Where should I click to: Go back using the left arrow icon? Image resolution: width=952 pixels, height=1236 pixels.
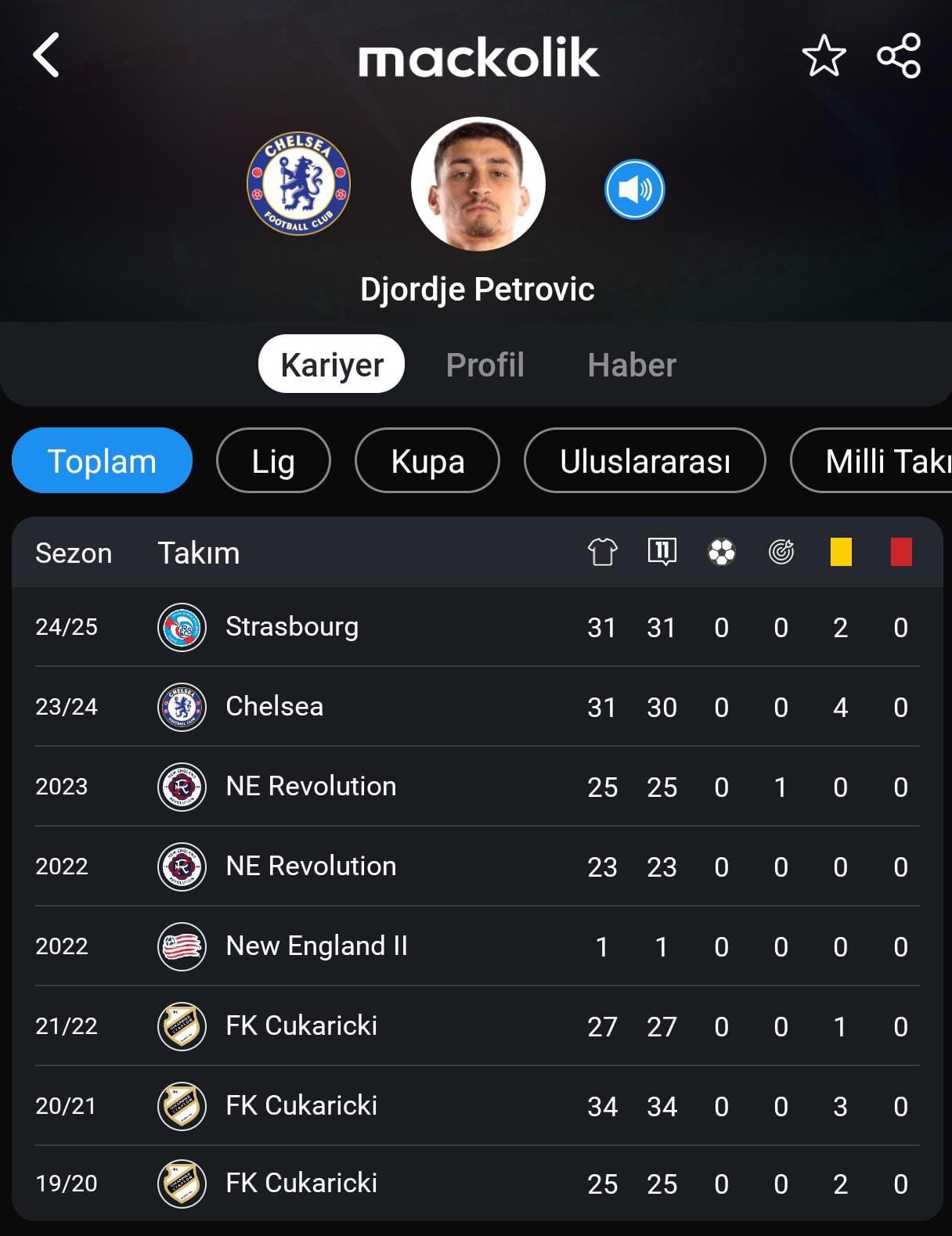click(46, 55)
